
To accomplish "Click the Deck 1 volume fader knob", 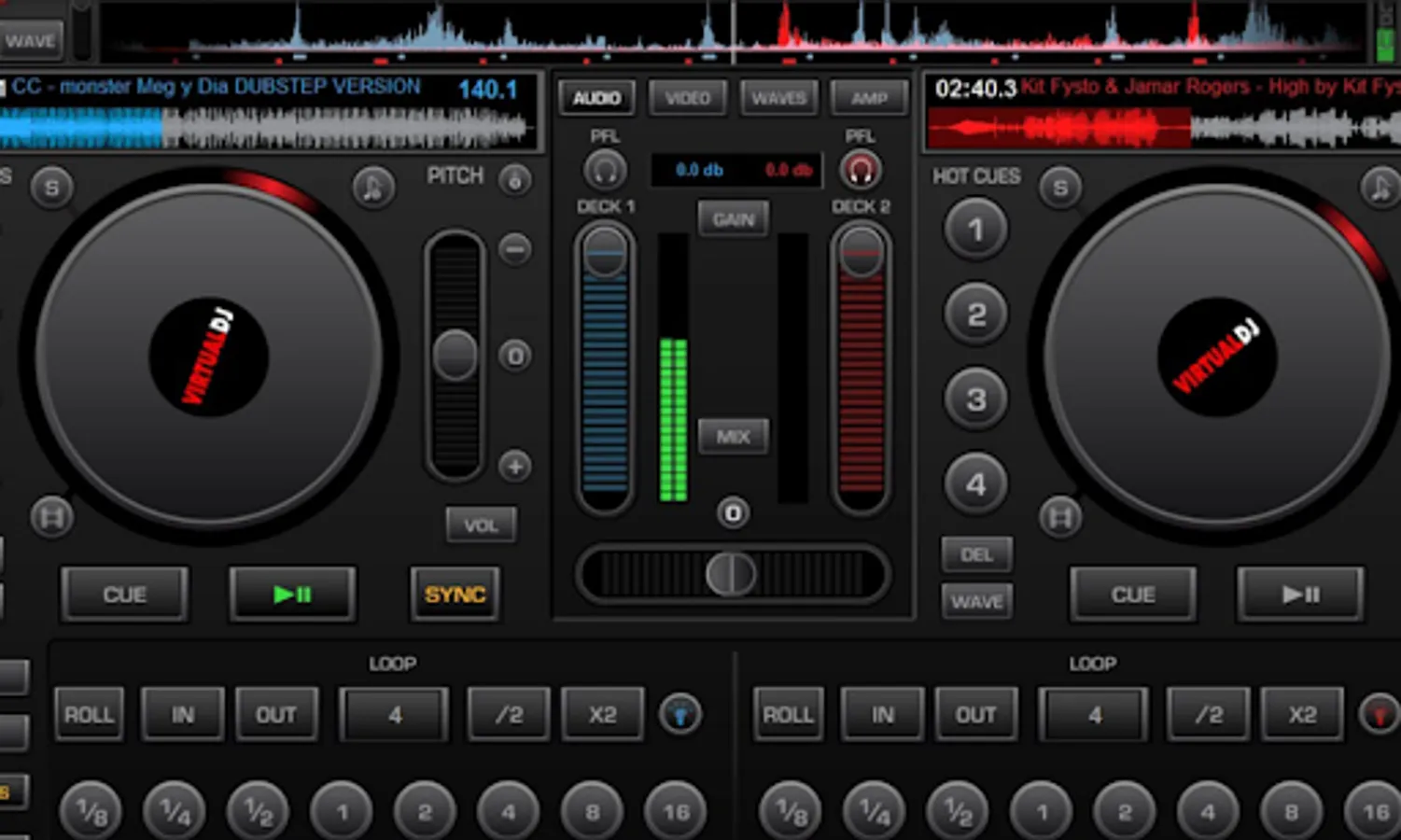I will 605,253.
